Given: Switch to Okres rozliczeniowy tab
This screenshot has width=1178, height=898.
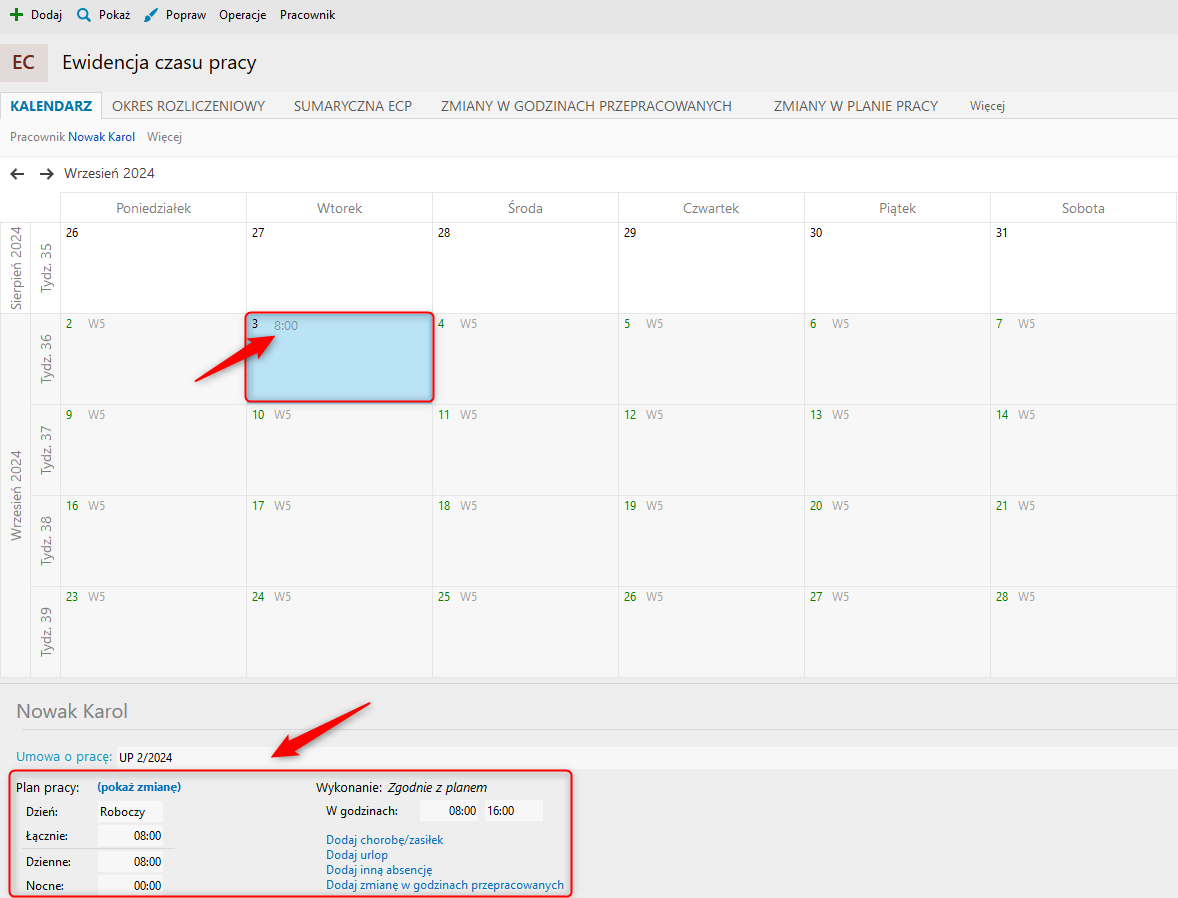Looking at the screenshot, I should coord(188,106).
